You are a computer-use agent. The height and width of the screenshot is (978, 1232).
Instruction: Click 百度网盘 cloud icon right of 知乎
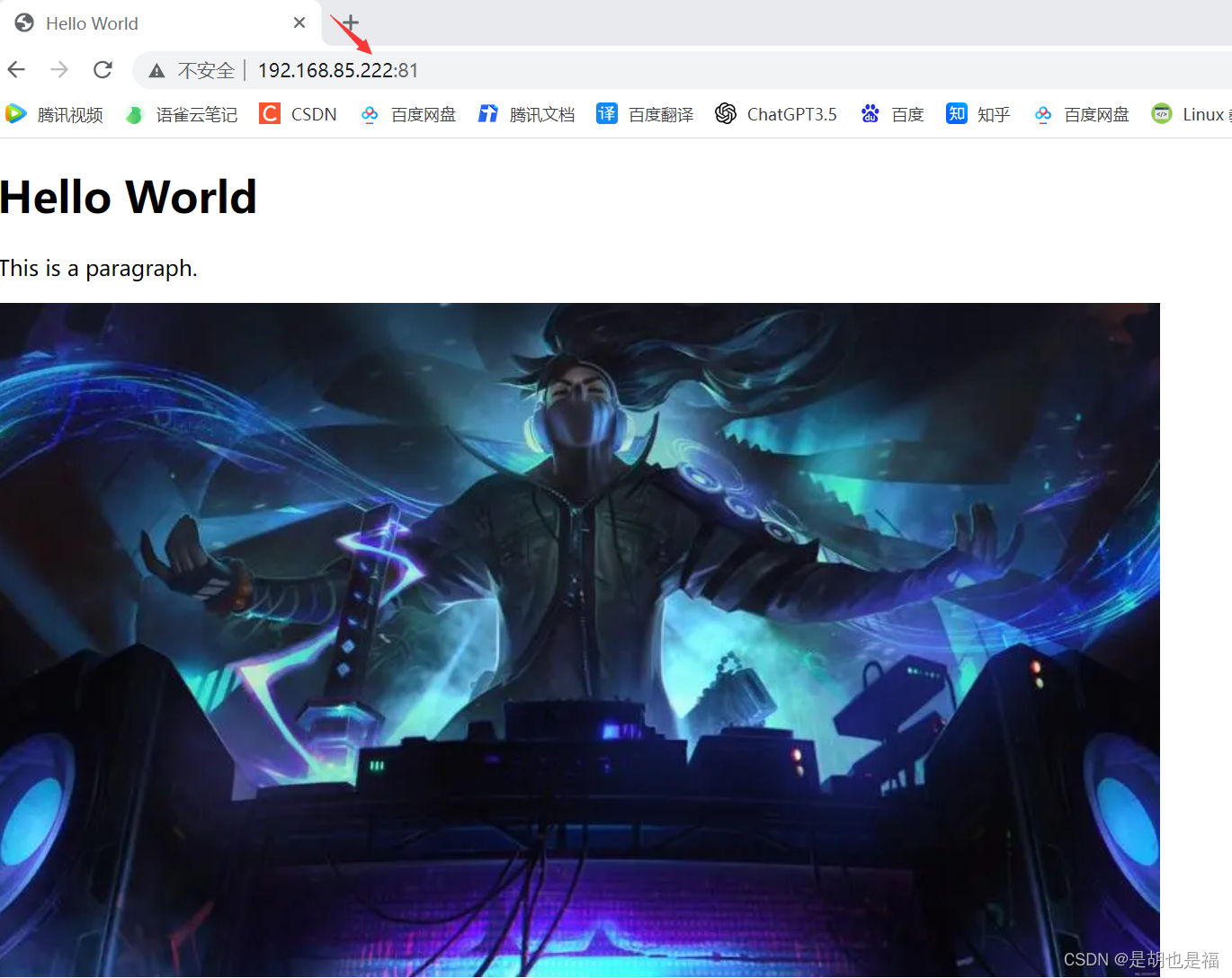click(1042, 114)
